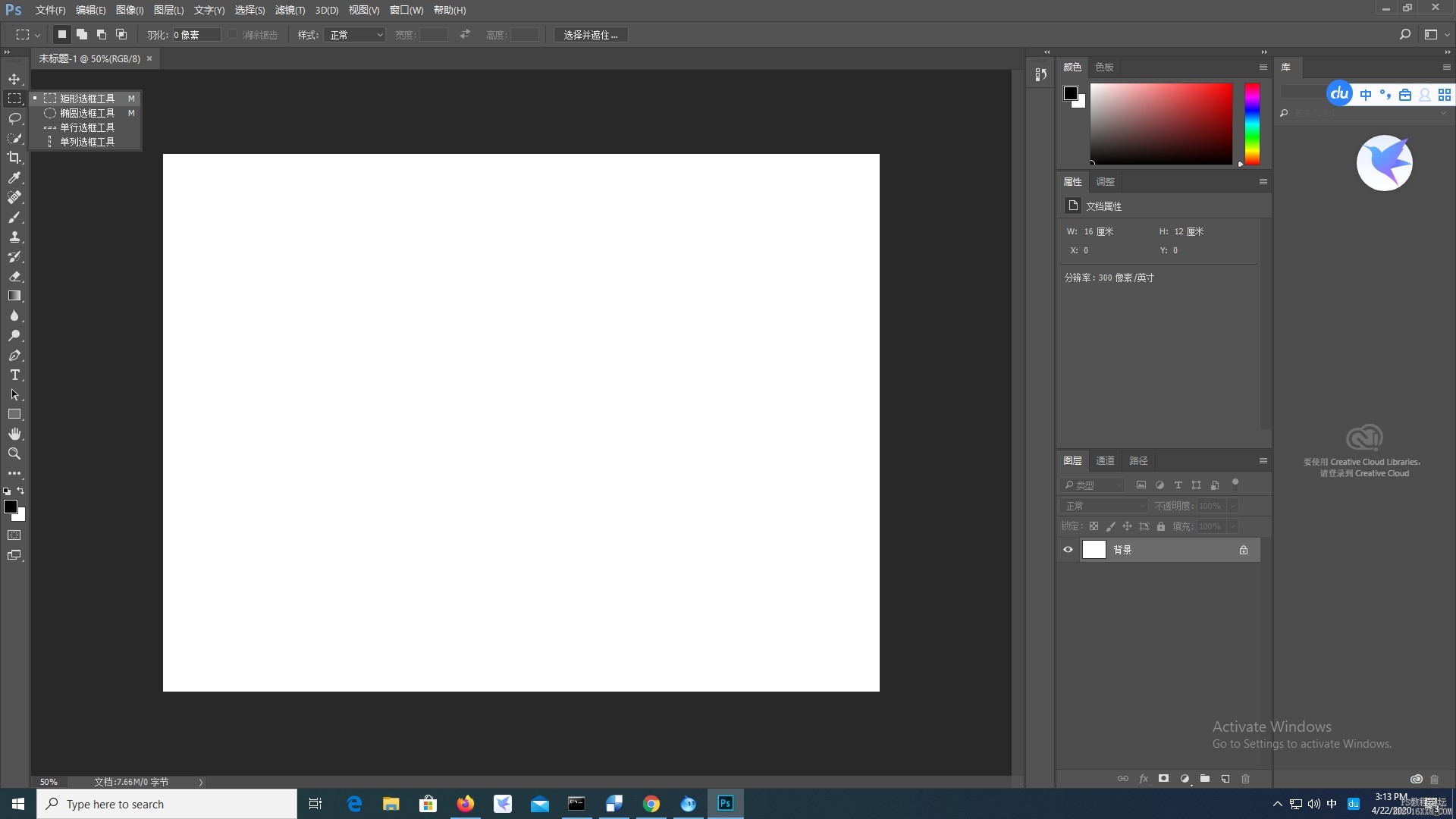Open the Color panel options menu
The width and height of the screenshot is (1456, 819).
(x=1263, y=67)
